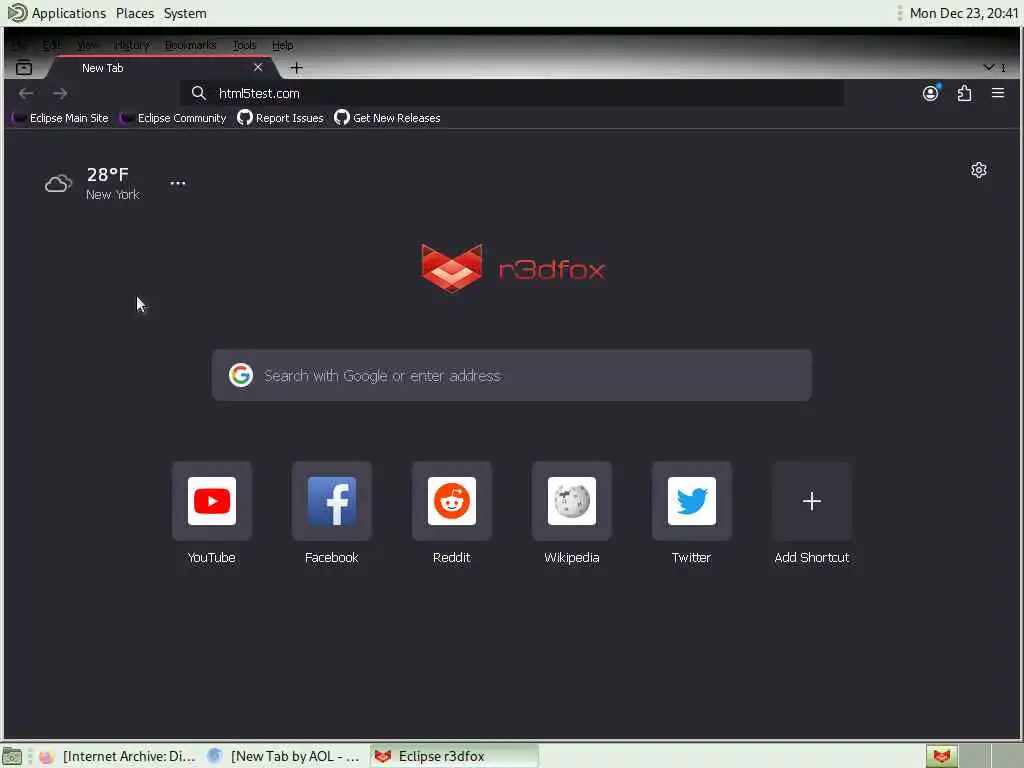Click the tab overview icon left of New Tab
This screenshot has height=768, width=1024.
pyautogui.click(x=24, y=67)
